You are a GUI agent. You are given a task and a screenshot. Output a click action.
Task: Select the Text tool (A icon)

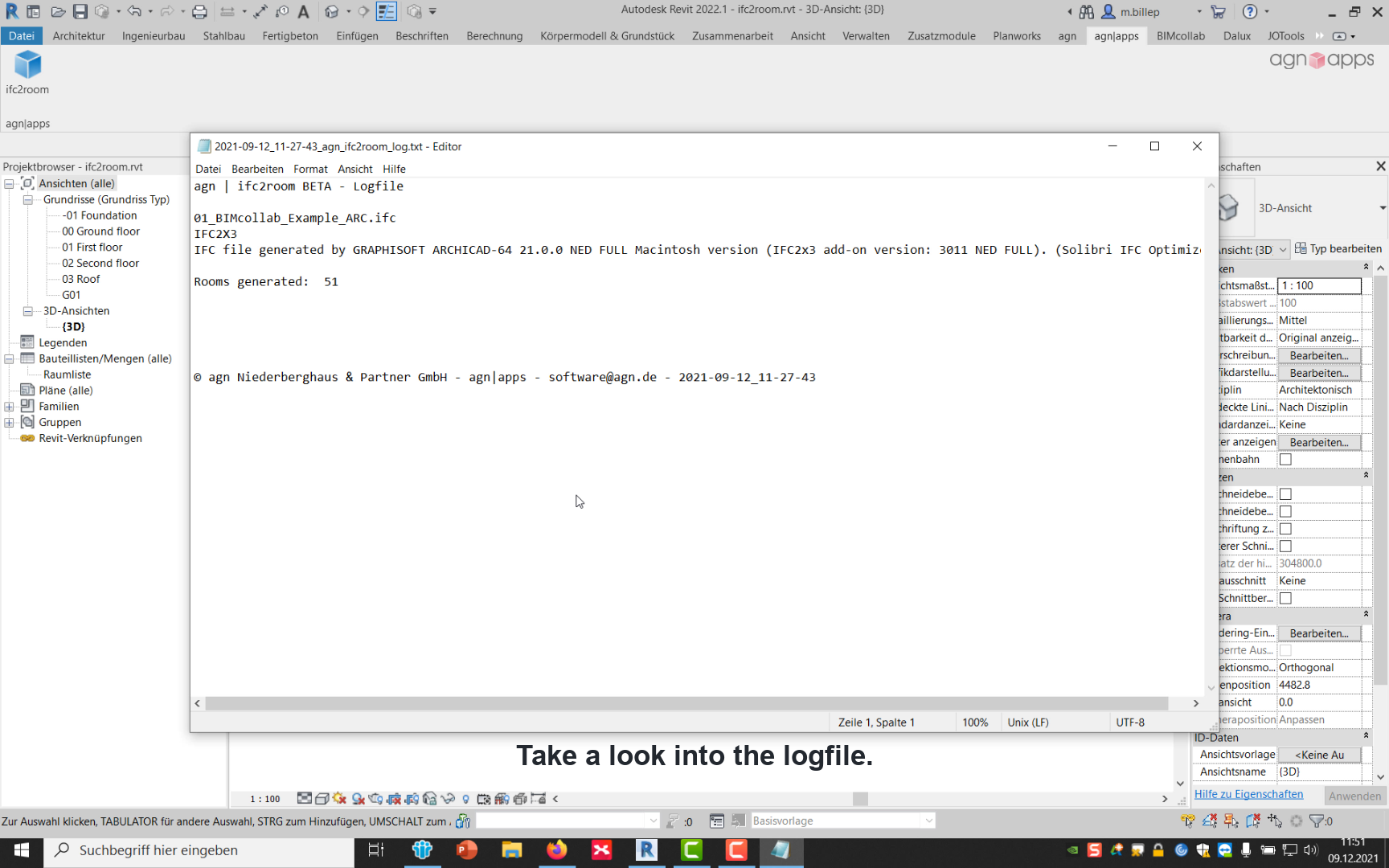tap(303, 11)
